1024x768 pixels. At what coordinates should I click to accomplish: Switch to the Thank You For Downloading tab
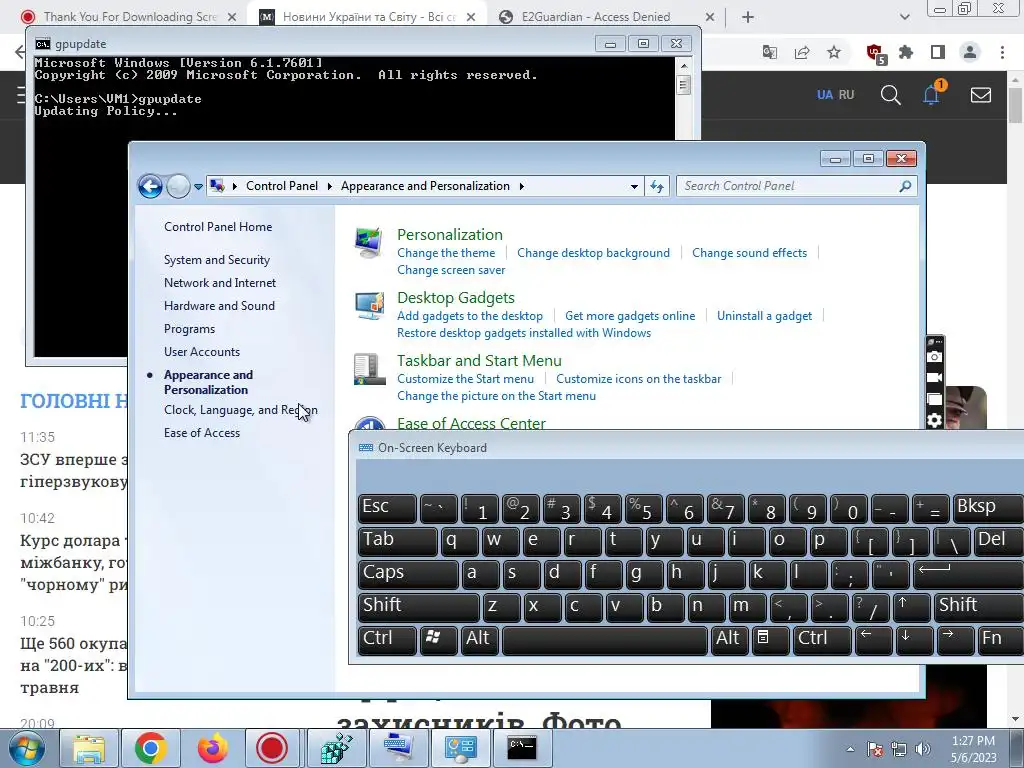(131, 17)
